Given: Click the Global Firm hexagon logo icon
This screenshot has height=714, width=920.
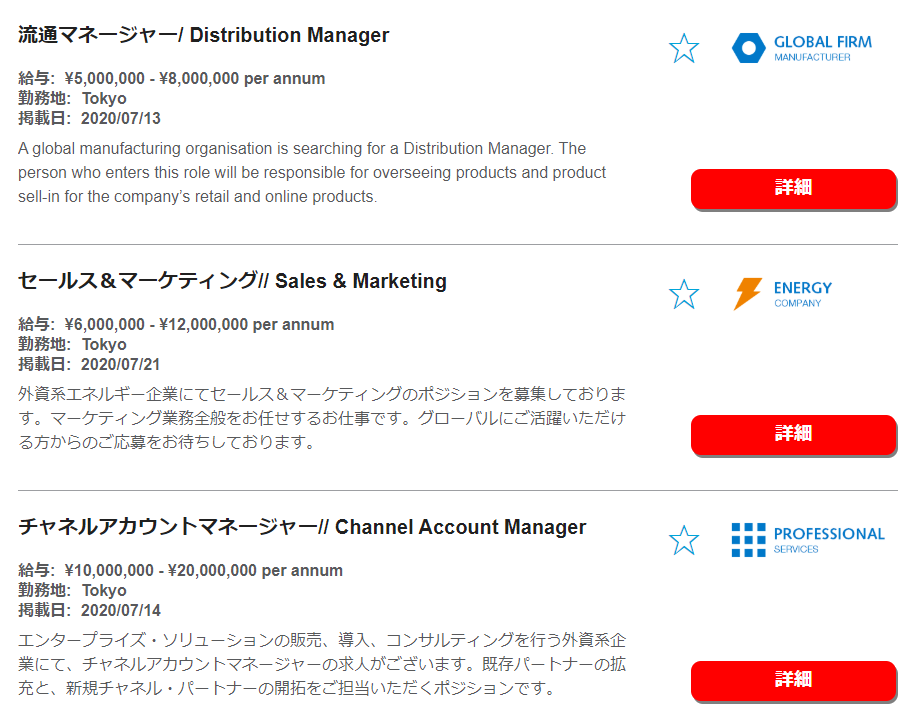Looking at the screenshot, I should (x=749, y=48).
